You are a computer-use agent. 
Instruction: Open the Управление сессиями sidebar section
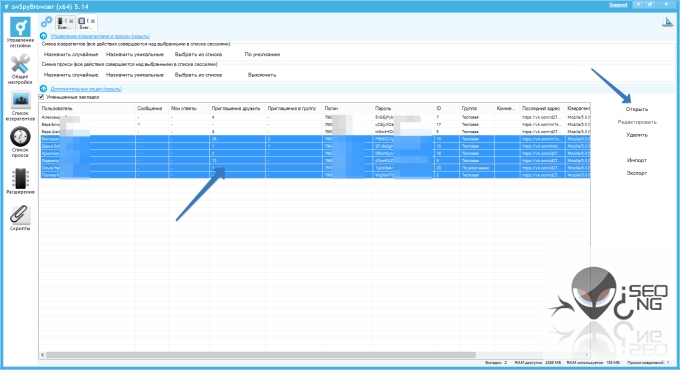pyautogui.click(x=20, y=32)
